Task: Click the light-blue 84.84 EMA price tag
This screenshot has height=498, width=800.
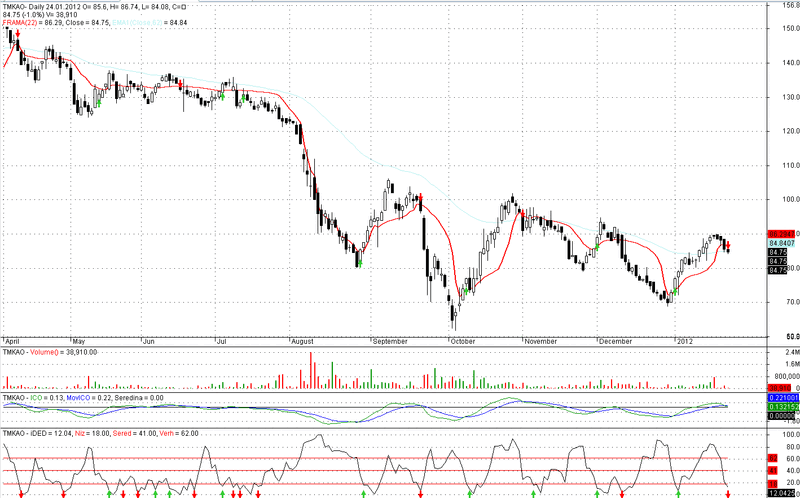Action: (x=783, y=243)
